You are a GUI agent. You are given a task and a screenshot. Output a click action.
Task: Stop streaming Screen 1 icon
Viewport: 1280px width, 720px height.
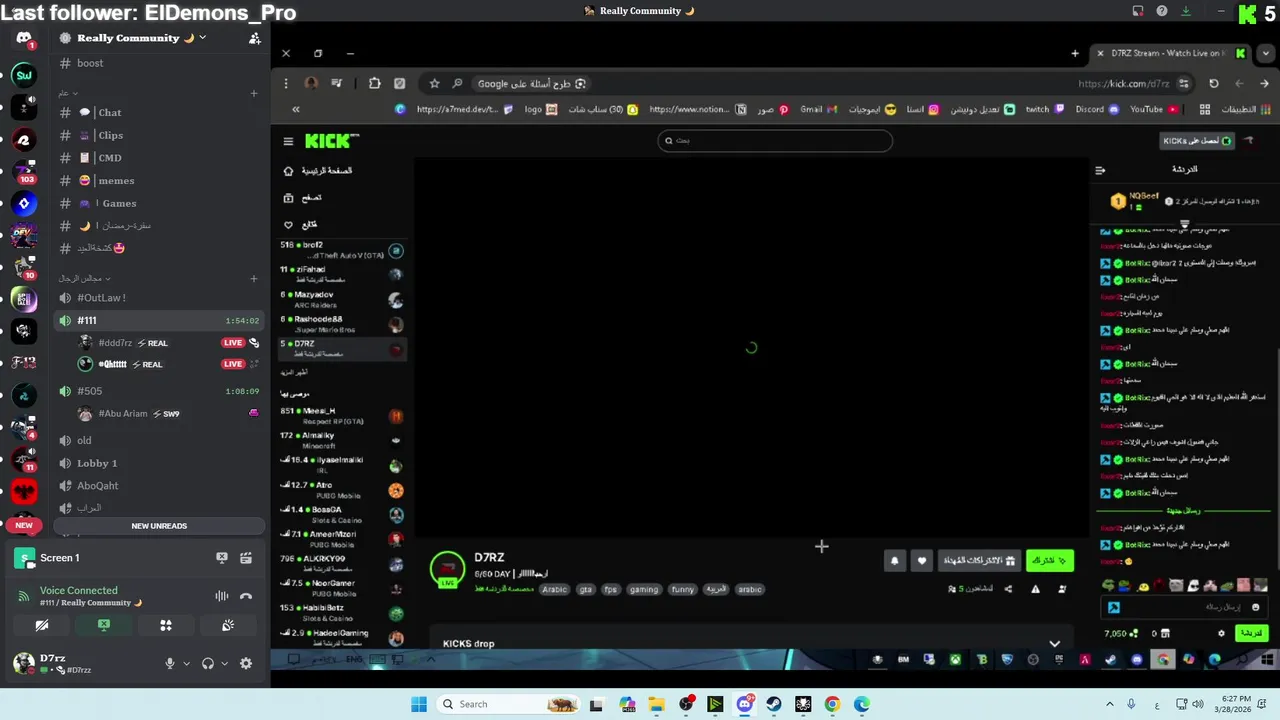tap(222, 558)
